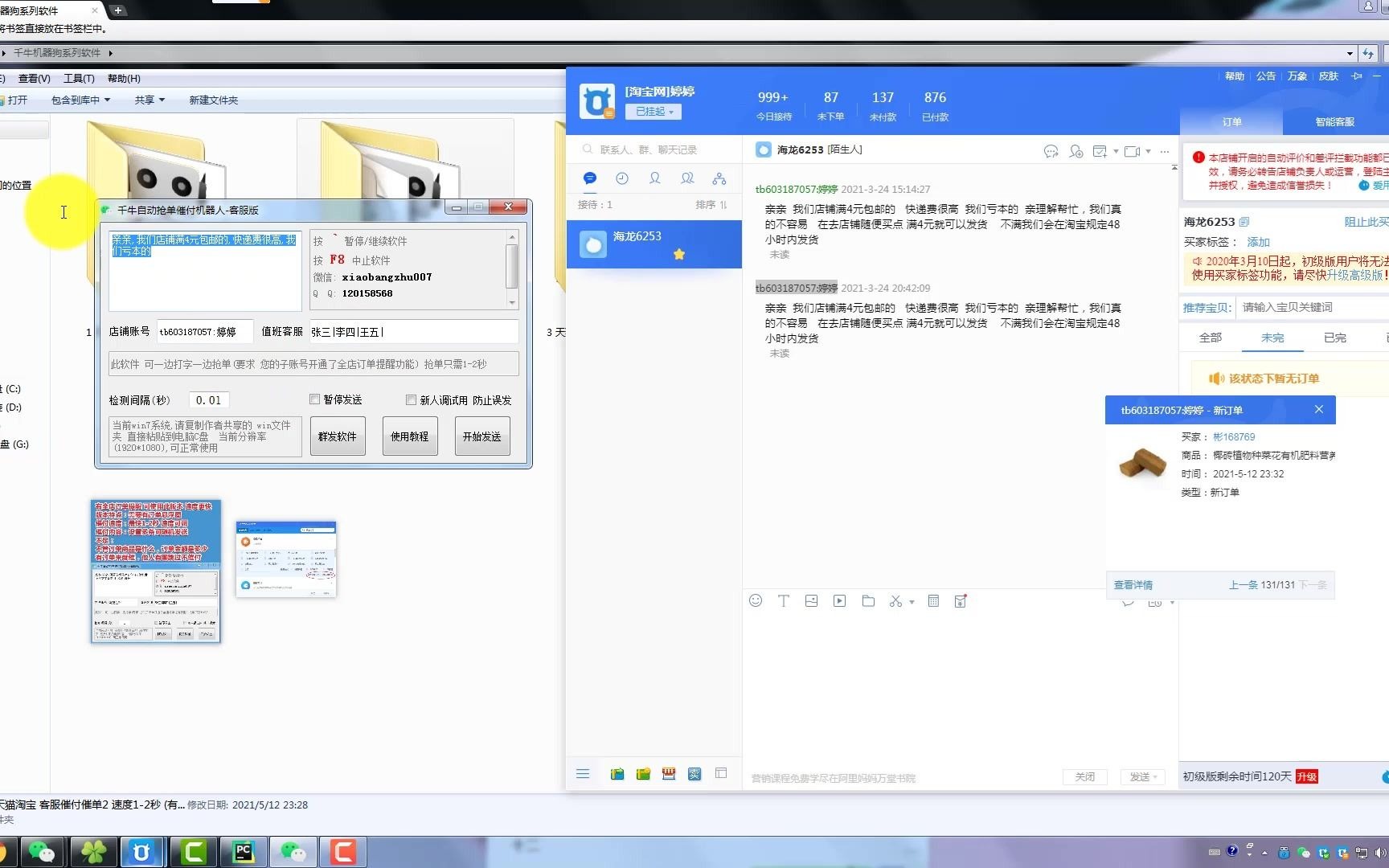The height and width of the screenshot is (868, 1389).
Task: Open the 工具(T) menu in Explorer
Action: click(79, 78)
